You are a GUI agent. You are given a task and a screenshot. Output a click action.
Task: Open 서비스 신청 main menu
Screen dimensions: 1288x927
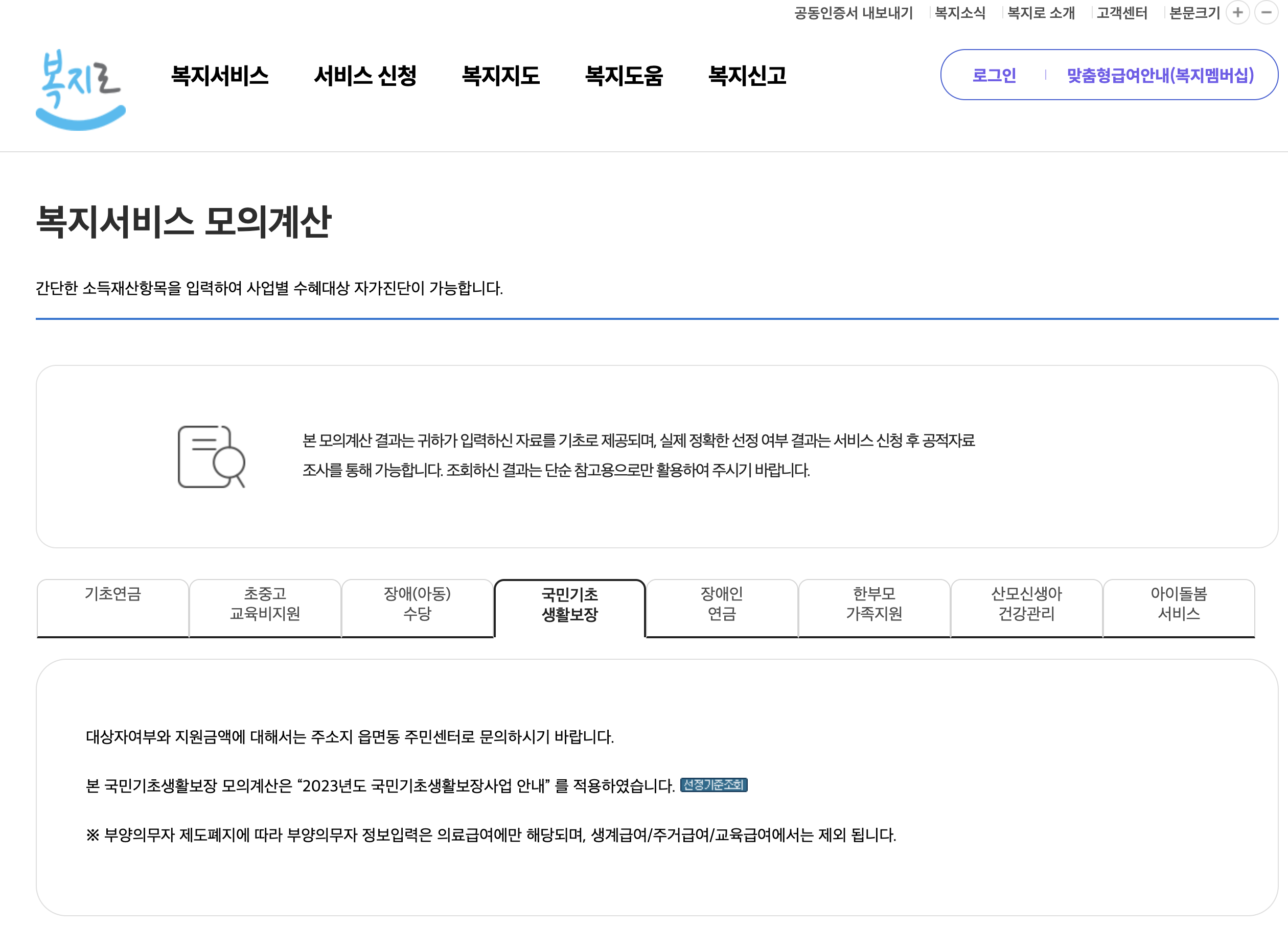point(365,76)
